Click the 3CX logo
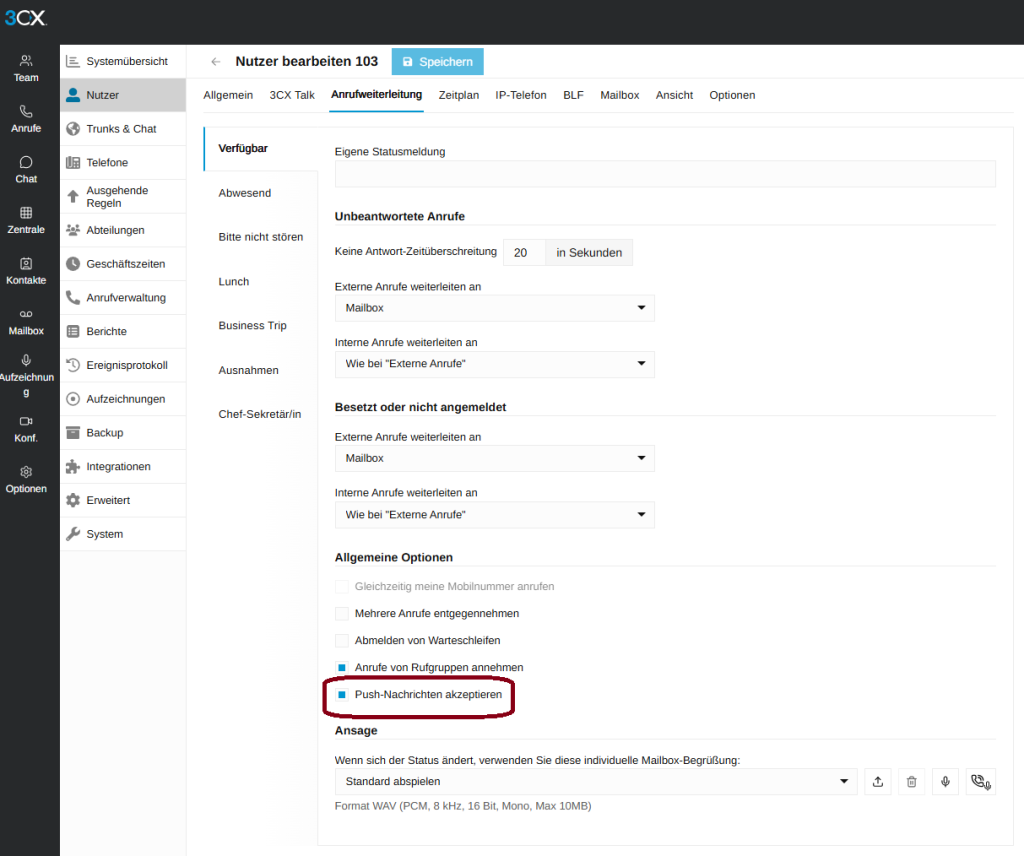Image resolution: width=1024 pixels, height=856 pixels. pos(25,18)
